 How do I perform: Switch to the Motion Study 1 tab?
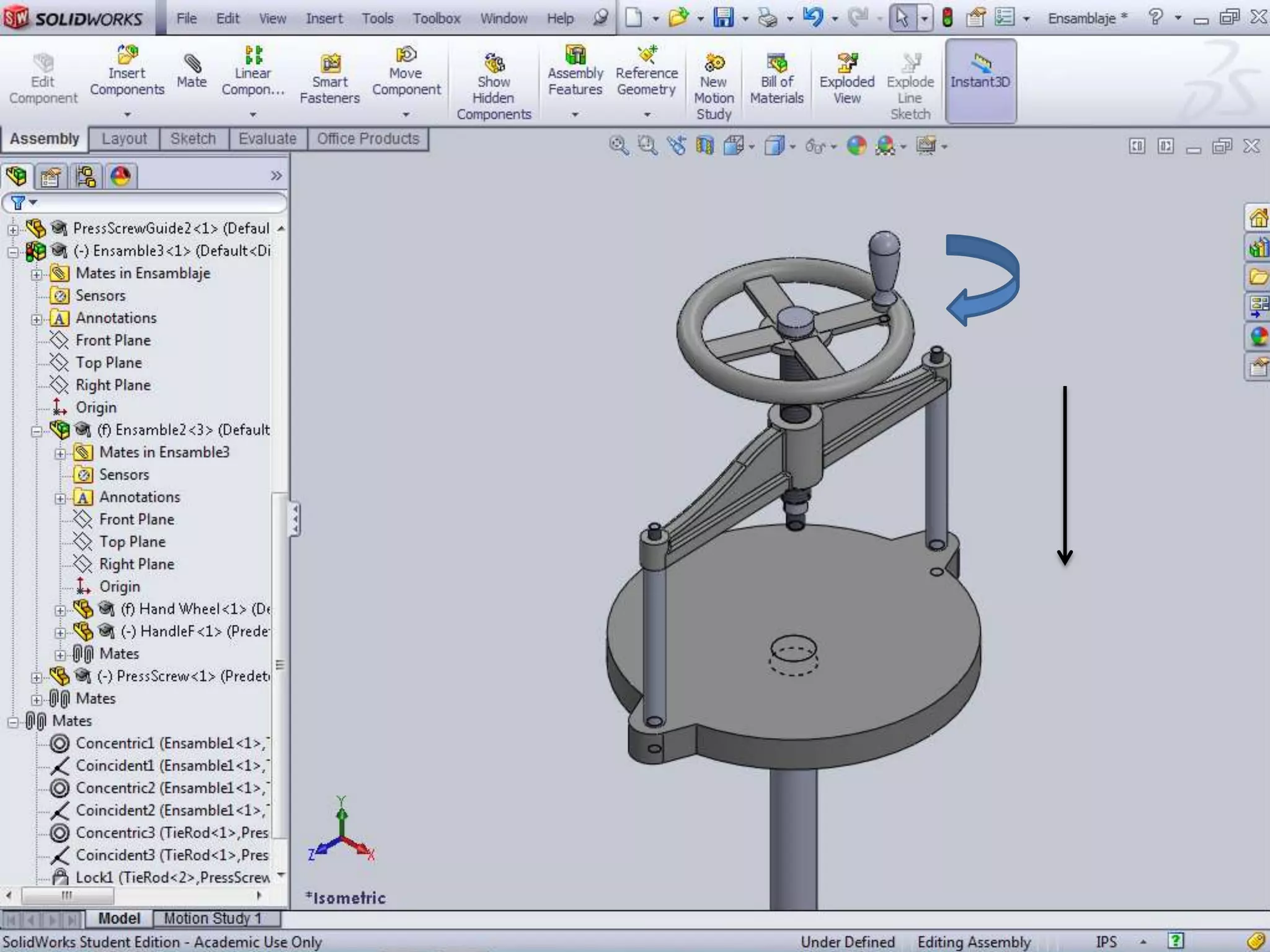(213, 918)
